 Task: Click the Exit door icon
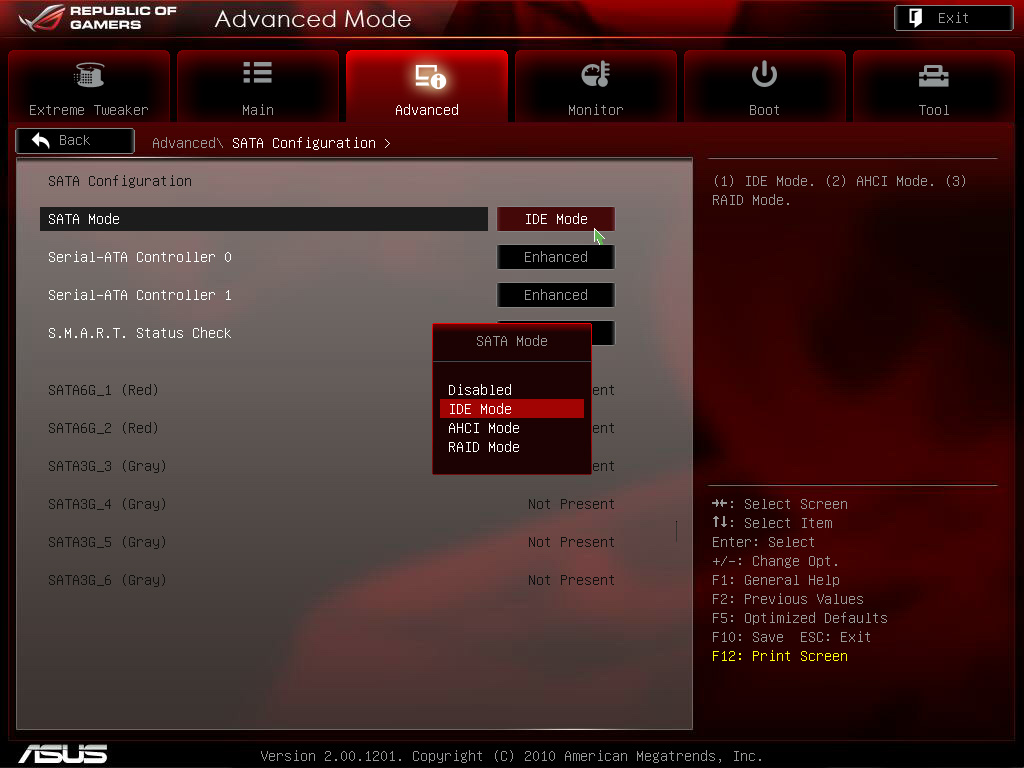point(916,18)
